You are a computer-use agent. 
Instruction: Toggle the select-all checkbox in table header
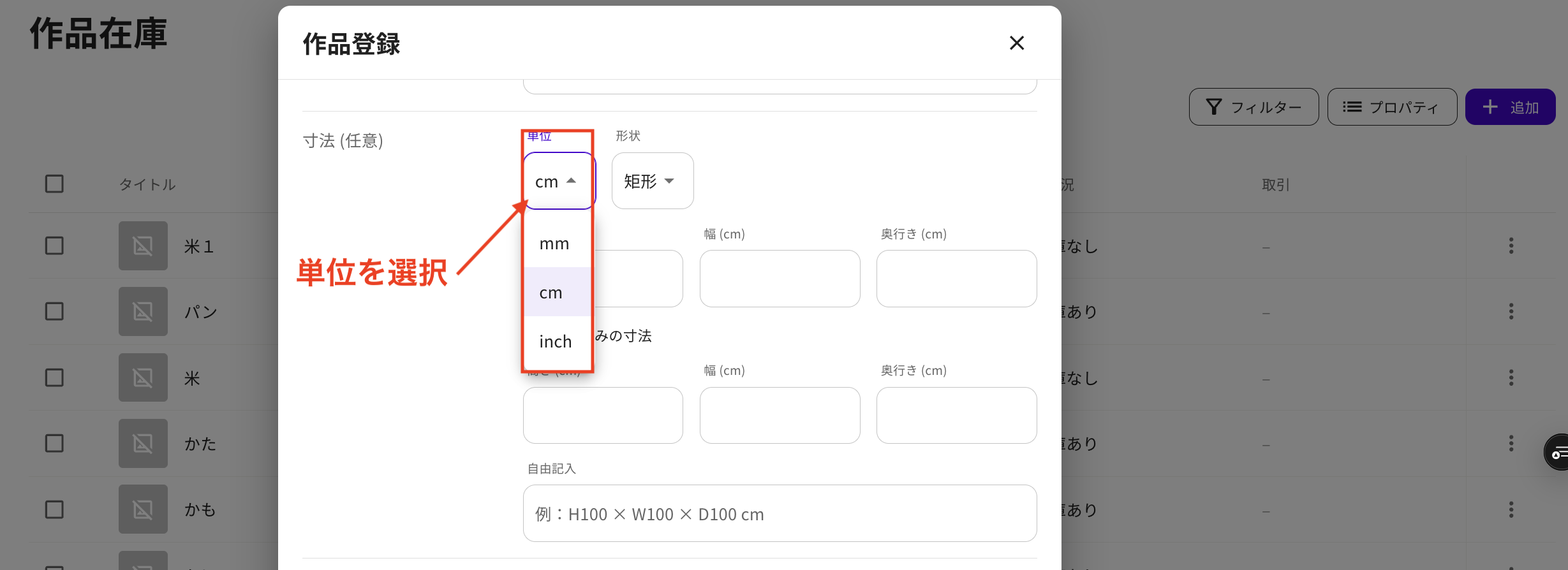click(x=54, y=184)
